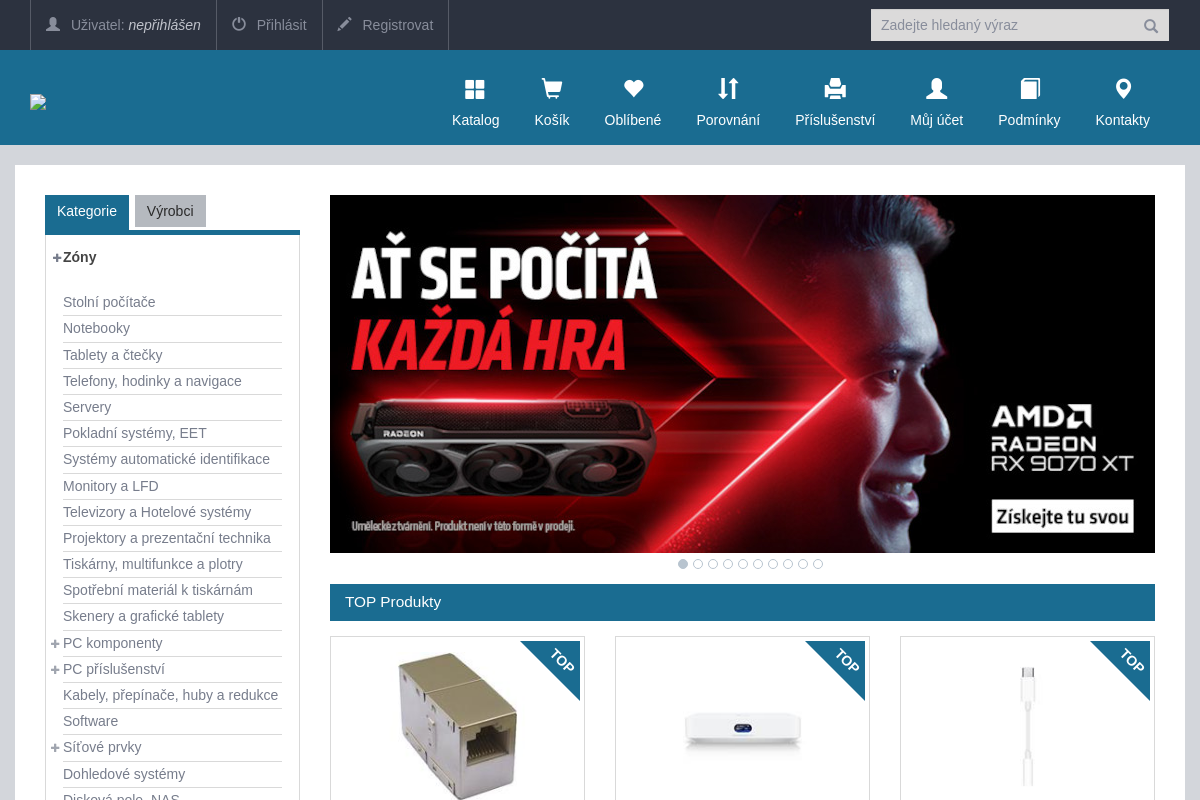Select the third banner slide dot
The width and height of the screenshot is (1200, 800).
point(713,564)
